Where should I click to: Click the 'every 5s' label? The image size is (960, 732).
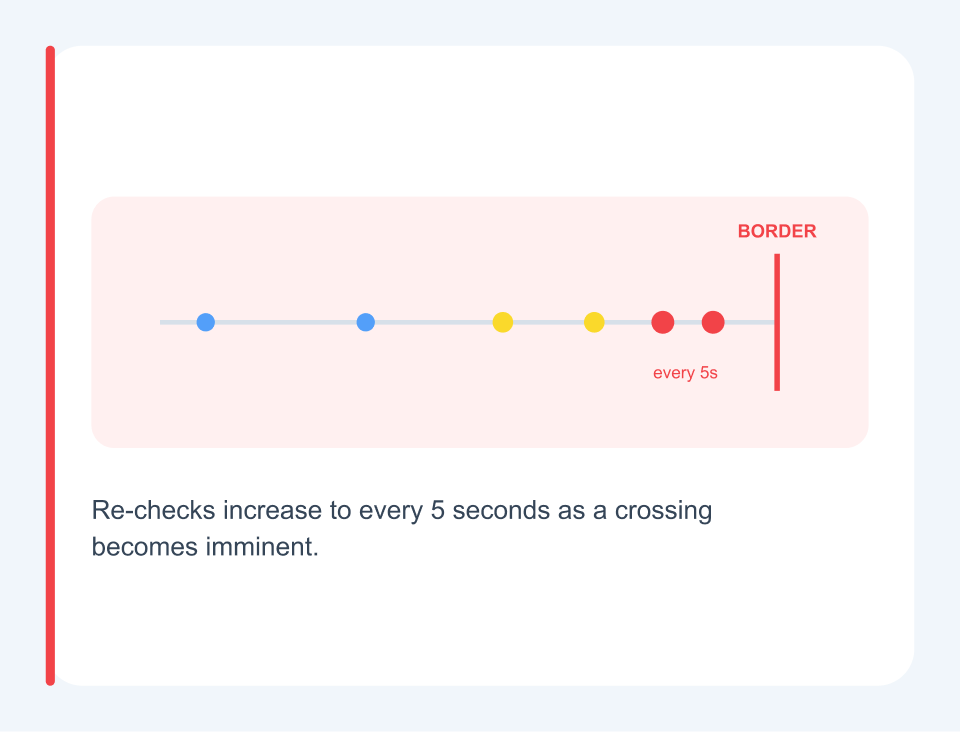(x=685, y=373)
